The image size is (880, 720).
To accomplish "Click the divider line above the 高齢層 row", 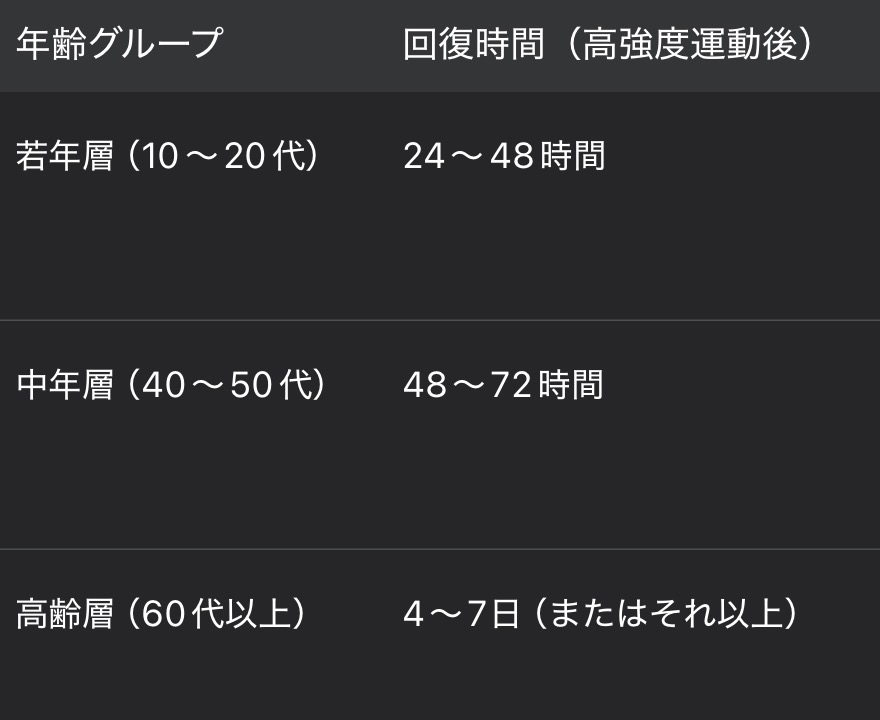I will pyautogui.click(x=440, y=549).
